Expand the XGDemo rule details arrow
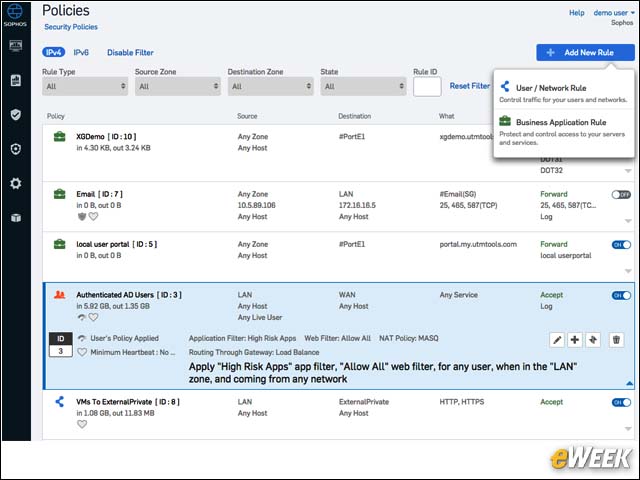Image resolution: width=640 pixels, height=480 pixels. pyautogui.click(x=628, y=171)
